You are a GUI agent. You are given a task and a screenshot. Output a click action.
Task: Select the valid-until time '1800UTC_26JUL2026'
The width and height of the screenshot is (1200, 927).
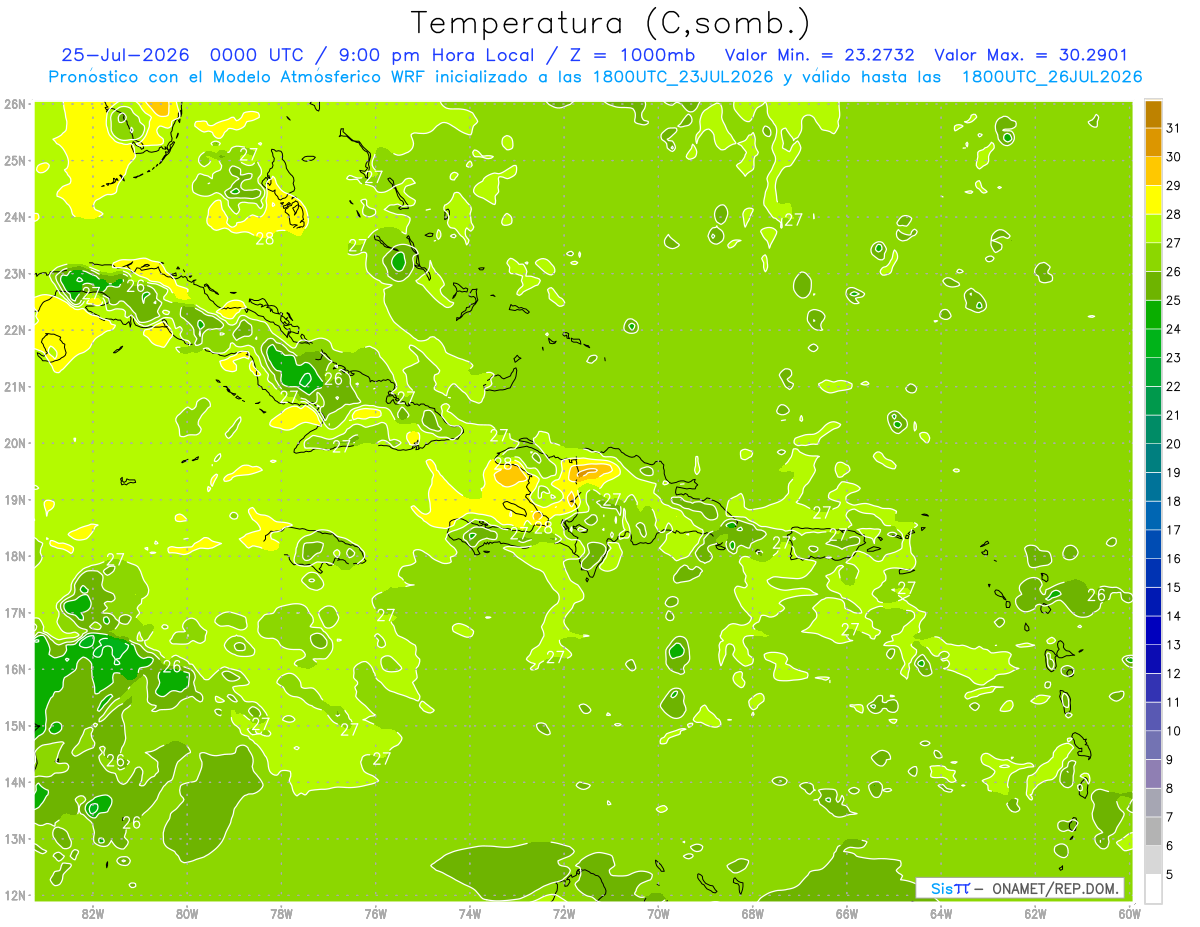1052,77
